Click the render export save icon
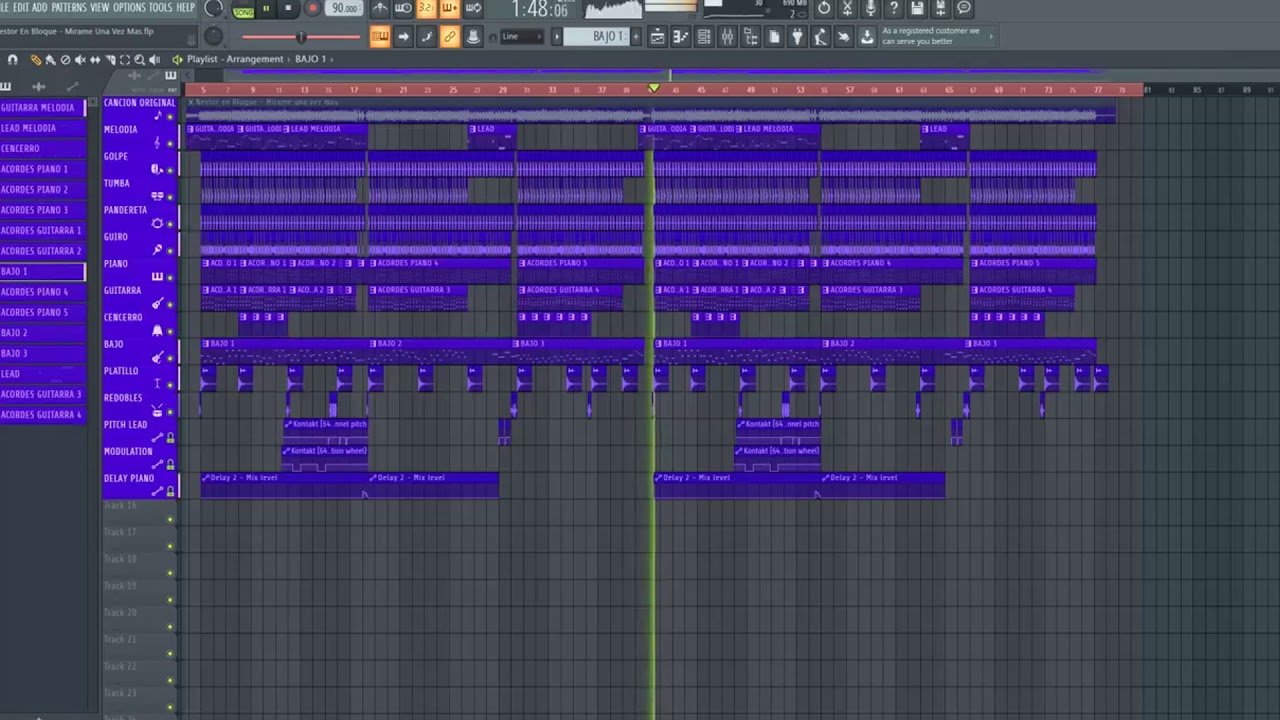 (x=940, y=9)
